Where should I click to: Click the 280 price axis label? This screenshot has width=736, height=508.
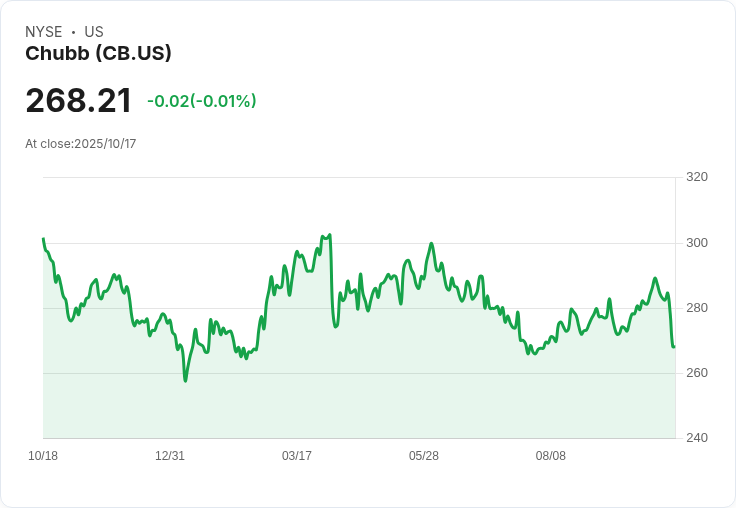click(x=697, y=308)
